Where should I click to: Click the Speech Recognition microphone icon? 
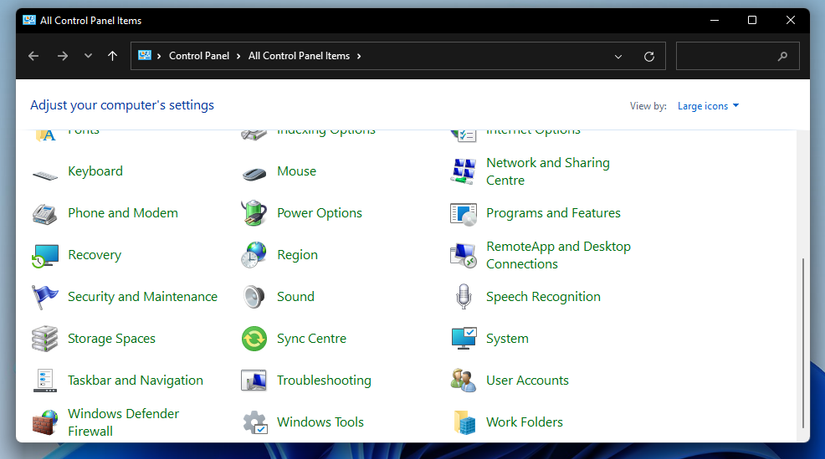pos(464,297)
